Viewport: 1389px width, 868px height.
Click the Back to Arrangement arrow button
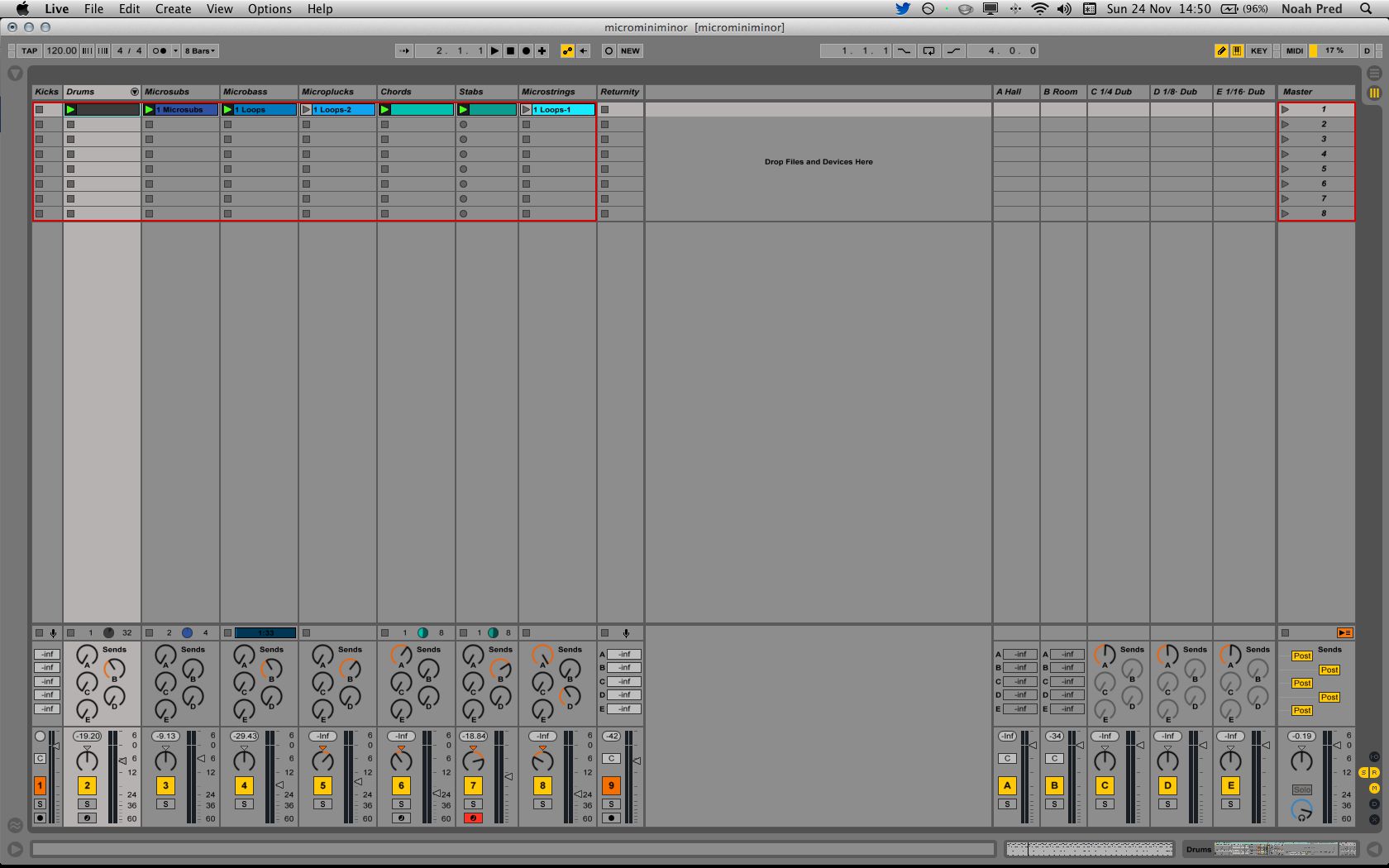tap(583, 50)
